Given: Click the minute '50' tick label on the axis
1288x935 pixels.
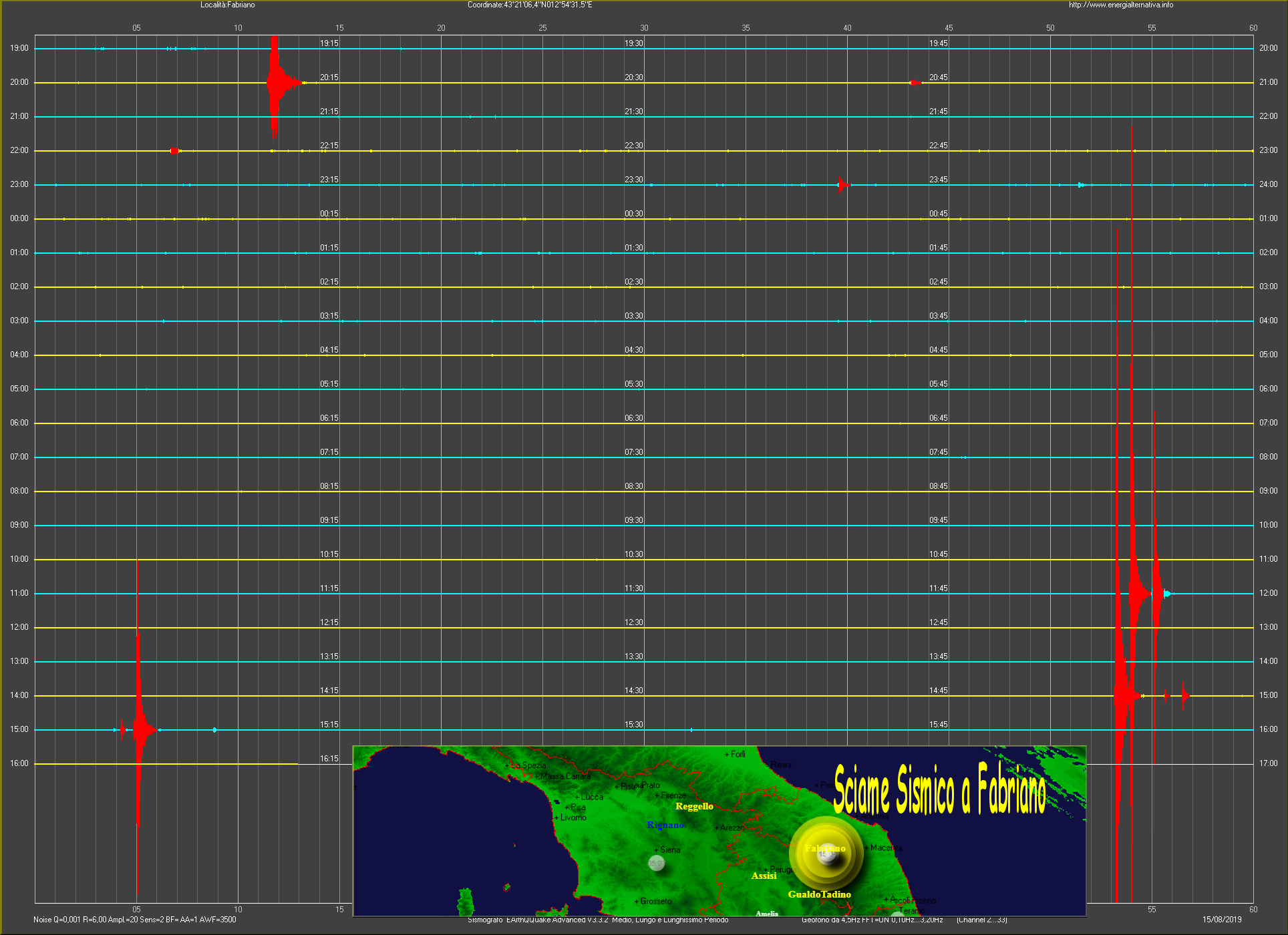Looking at the screenshot, I should pyautogui.click(x=1050, y=28).
